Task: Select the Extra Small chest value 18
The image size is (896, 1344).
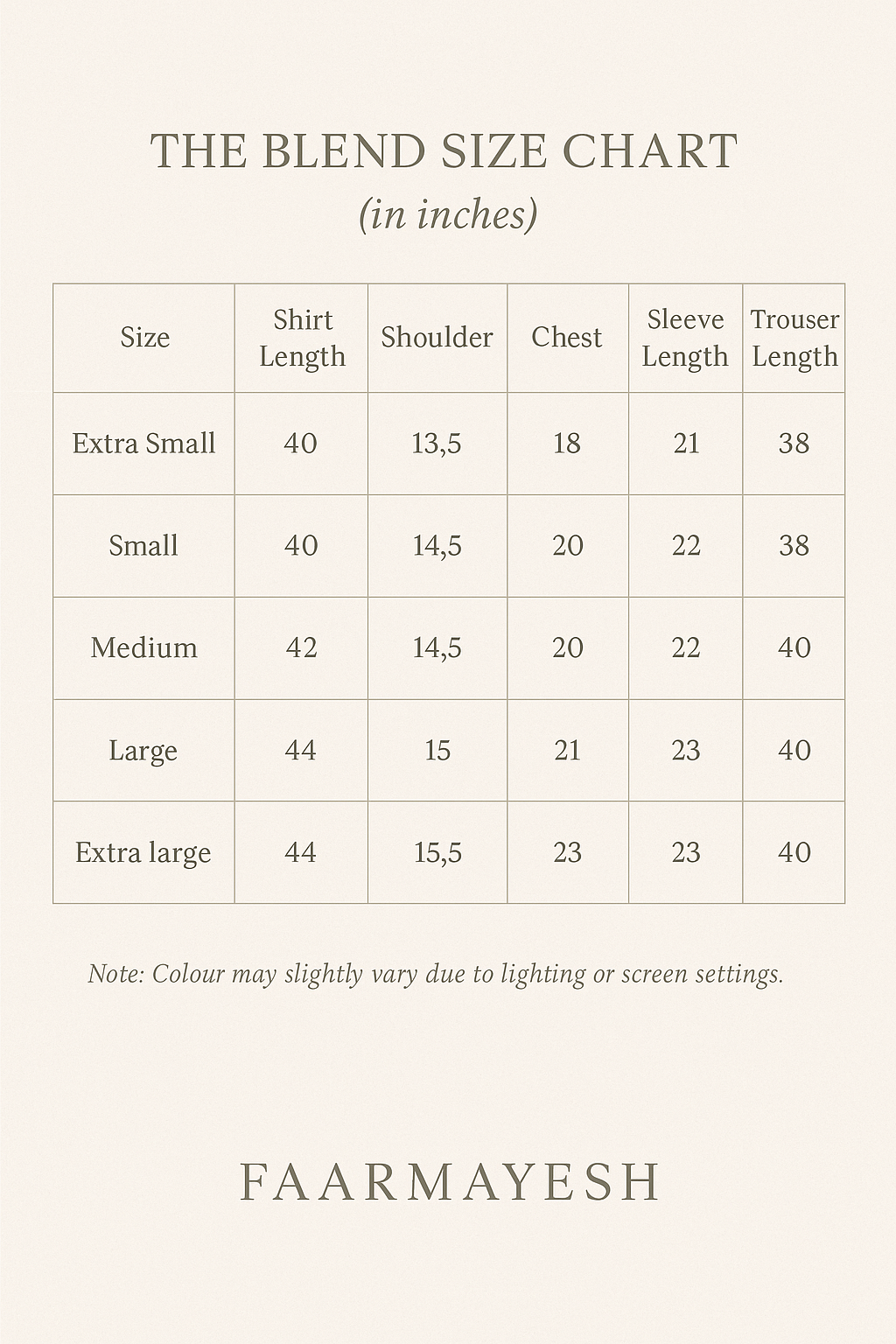Action: tap(567, 444)
